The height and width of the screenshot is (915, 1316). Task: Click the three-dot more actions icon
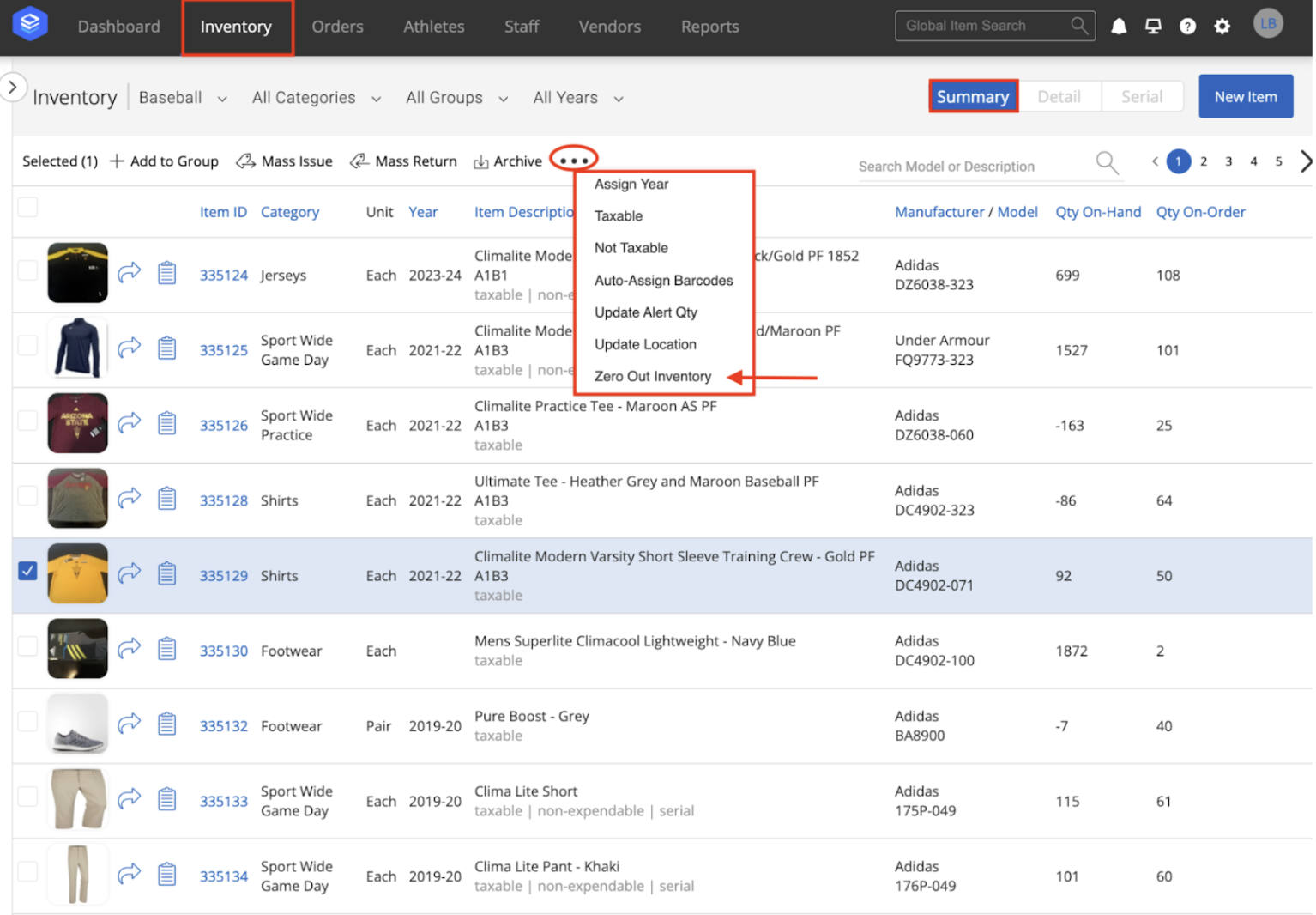coord(573,161)
